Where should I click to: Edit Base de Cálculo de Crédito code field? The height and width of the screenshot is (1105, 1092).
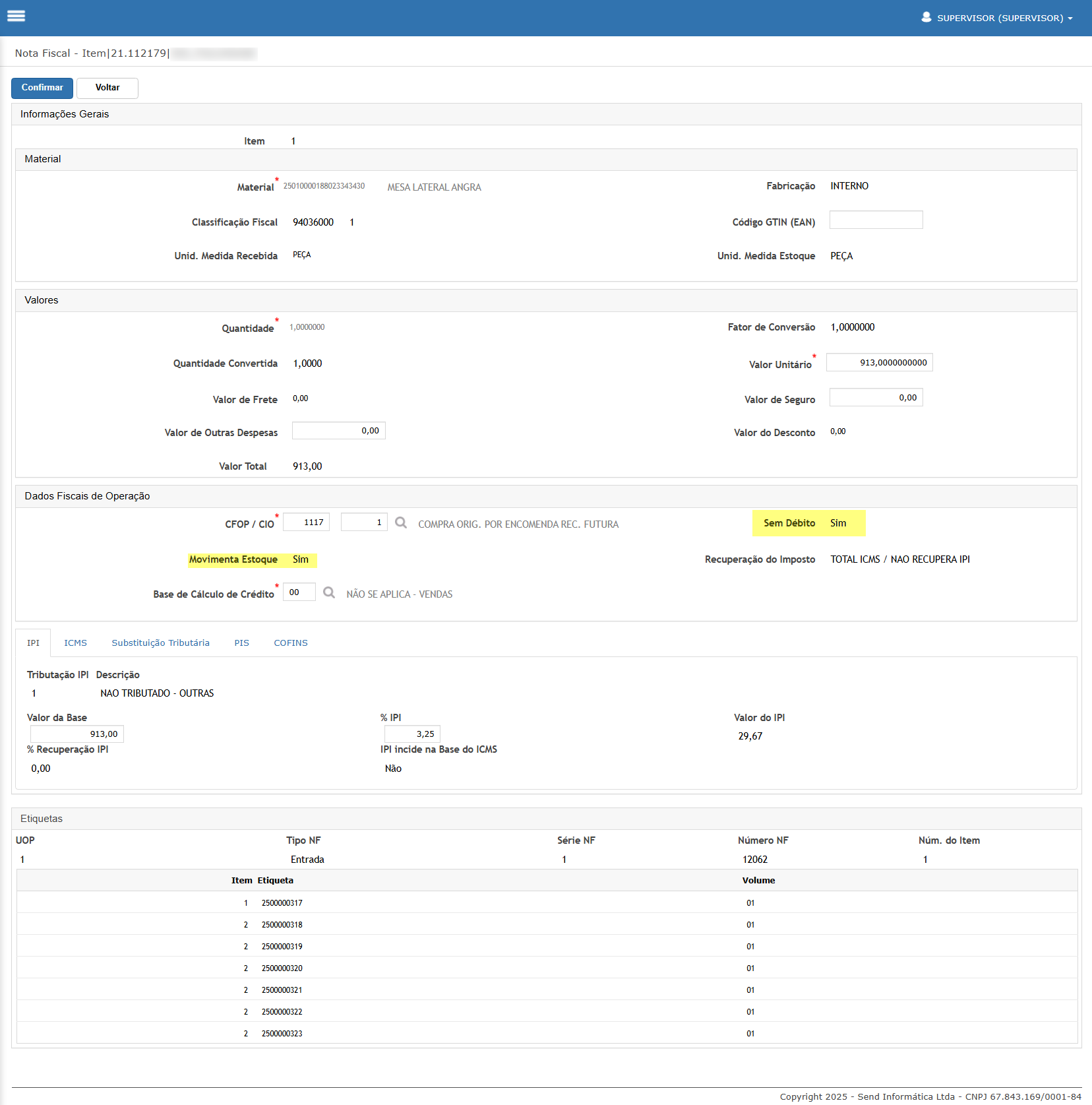[299, 592]
